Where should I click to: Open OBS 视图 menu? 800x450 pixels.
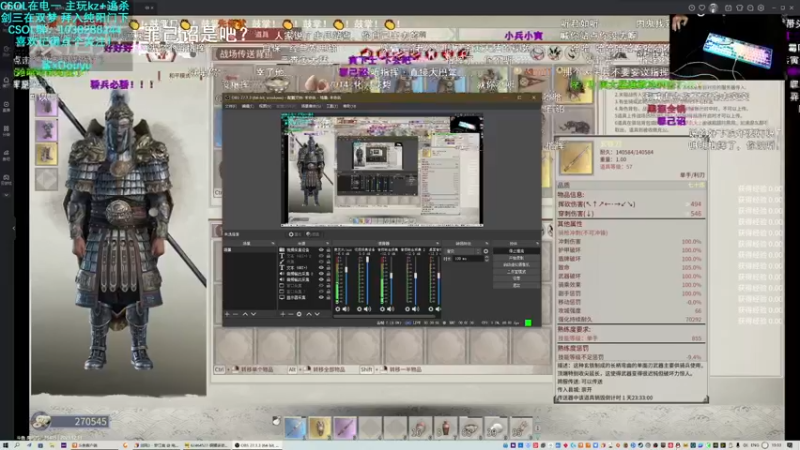click(265, 106)
